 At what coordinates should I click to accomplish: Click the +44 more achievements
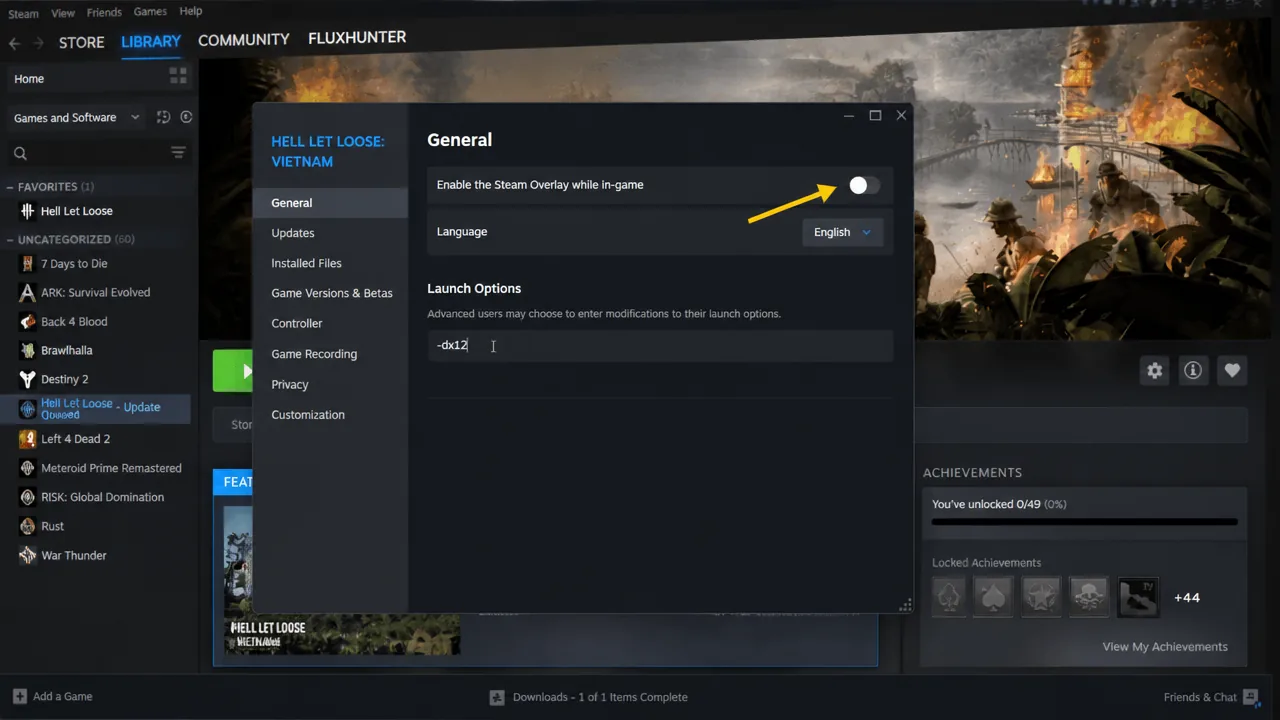point(1187,598)
